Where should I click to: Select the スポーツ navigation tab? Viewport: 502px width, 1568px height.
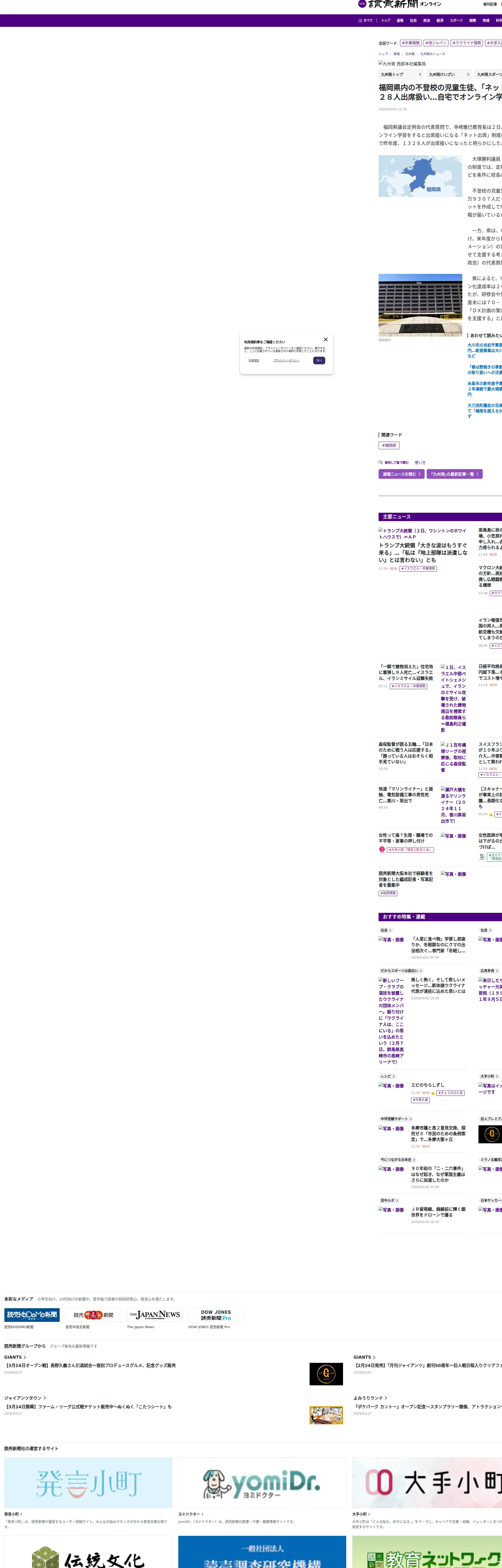pos(456,21)
